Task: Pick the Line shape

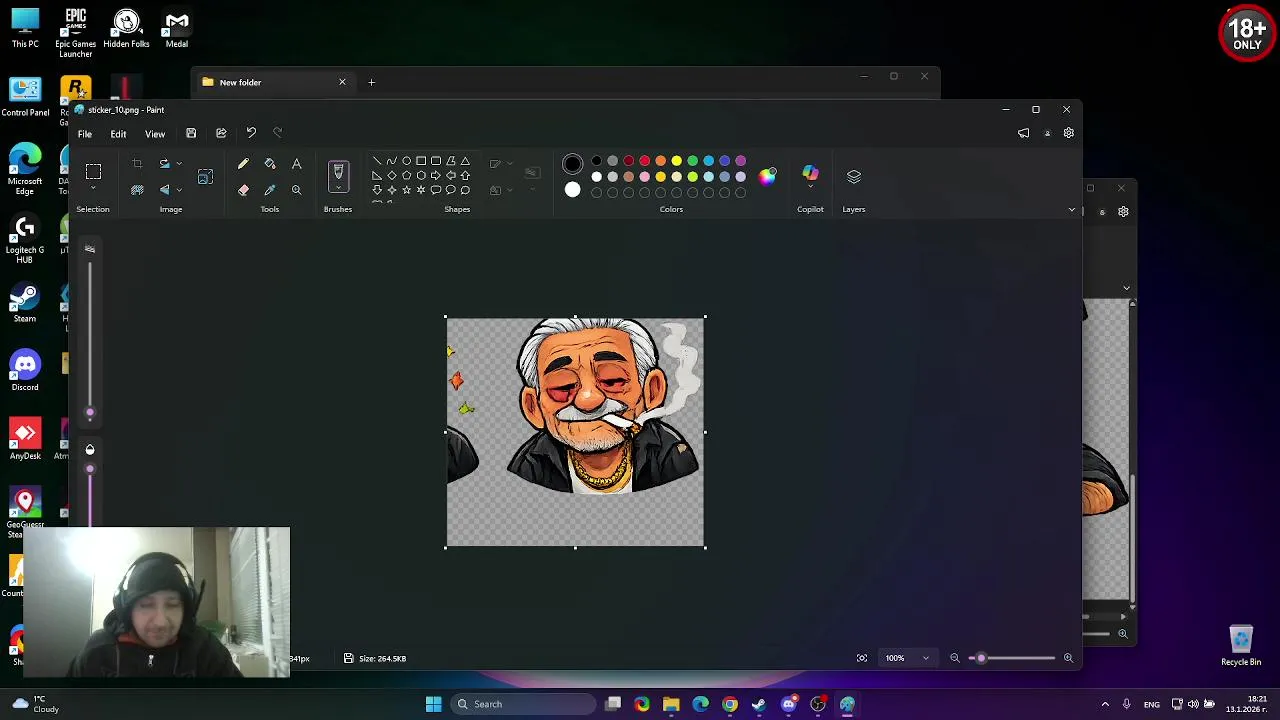Action: (x=376, y=161)
